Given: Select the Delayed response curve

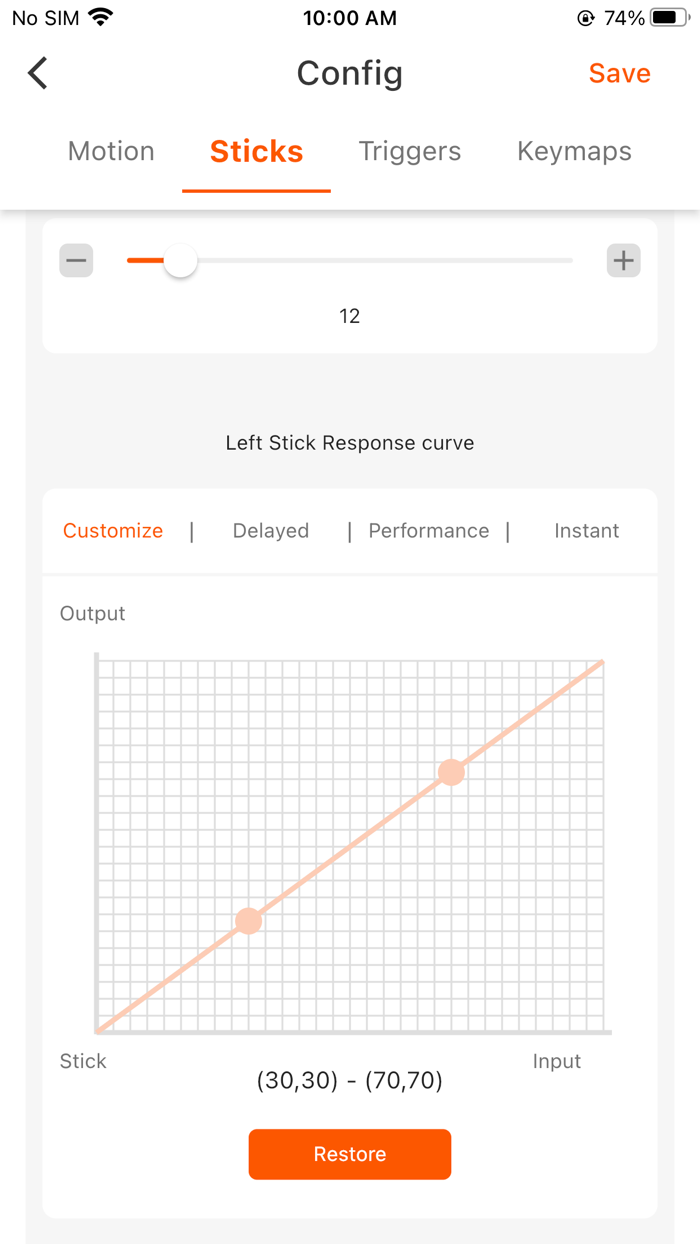Looking at the screenshot, I should coord(271,531).
